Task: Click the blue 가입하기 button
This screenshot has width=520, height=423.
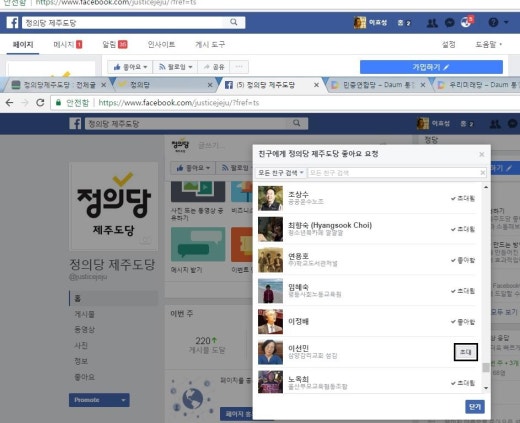Action: pos(431,67)
